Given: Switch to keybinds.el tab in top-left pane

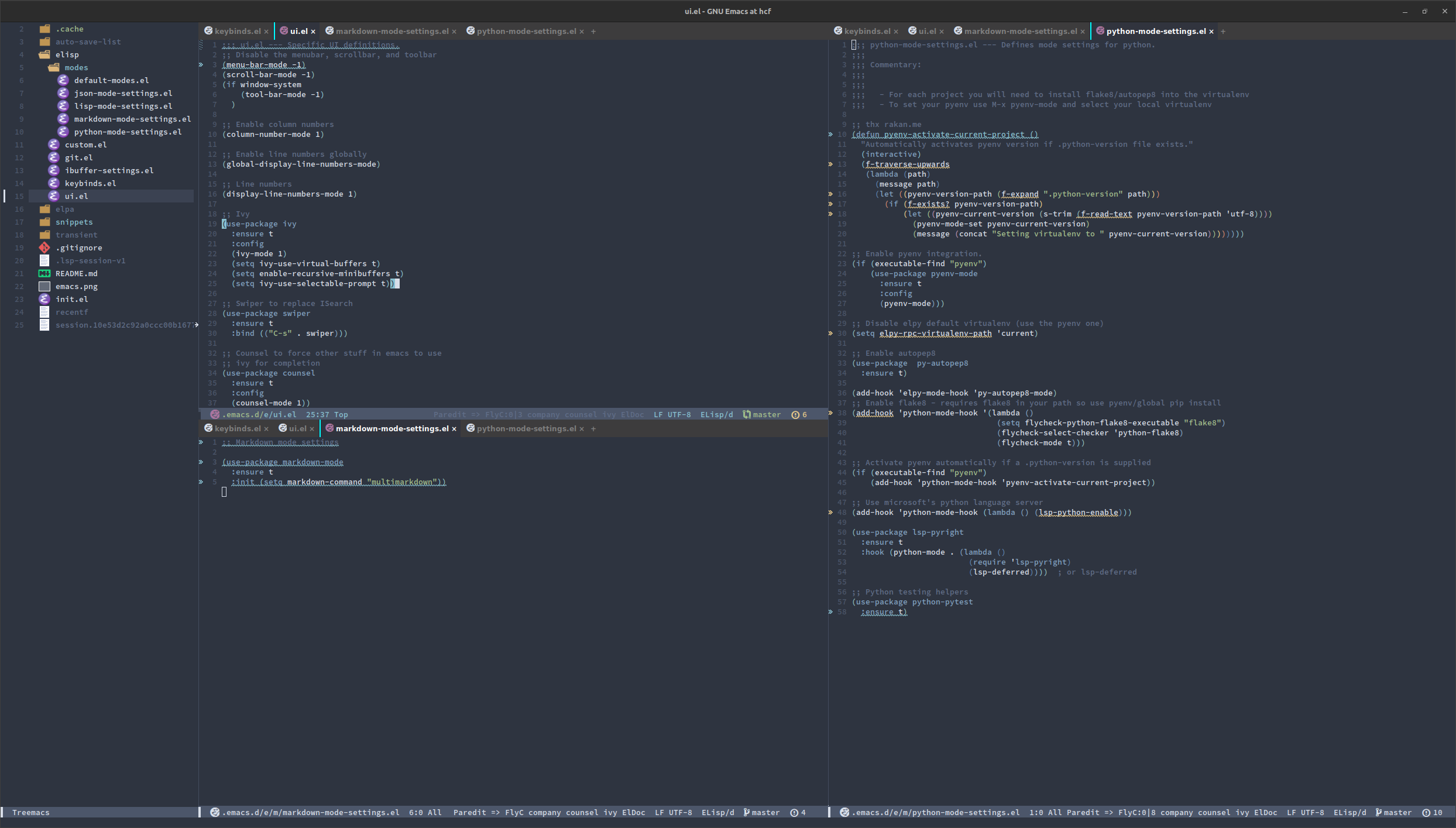Looking at the screenshot, I should point(238,31).
